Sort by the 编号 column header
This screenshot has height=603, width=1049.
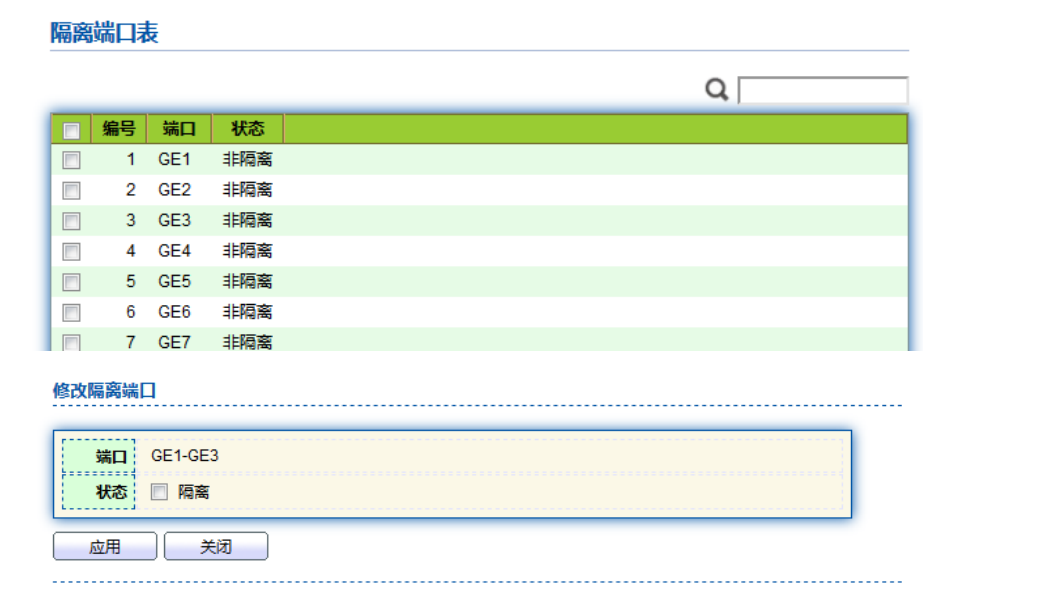pos(119,129)
